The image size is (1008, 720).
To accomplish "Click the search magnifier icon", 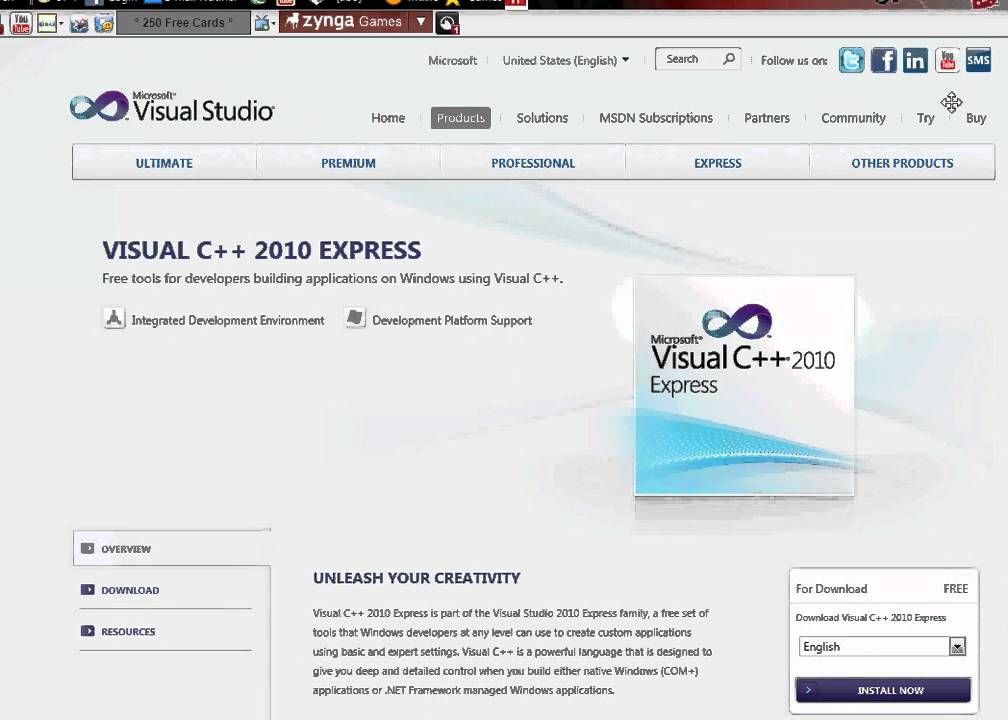I will (729, 59).
